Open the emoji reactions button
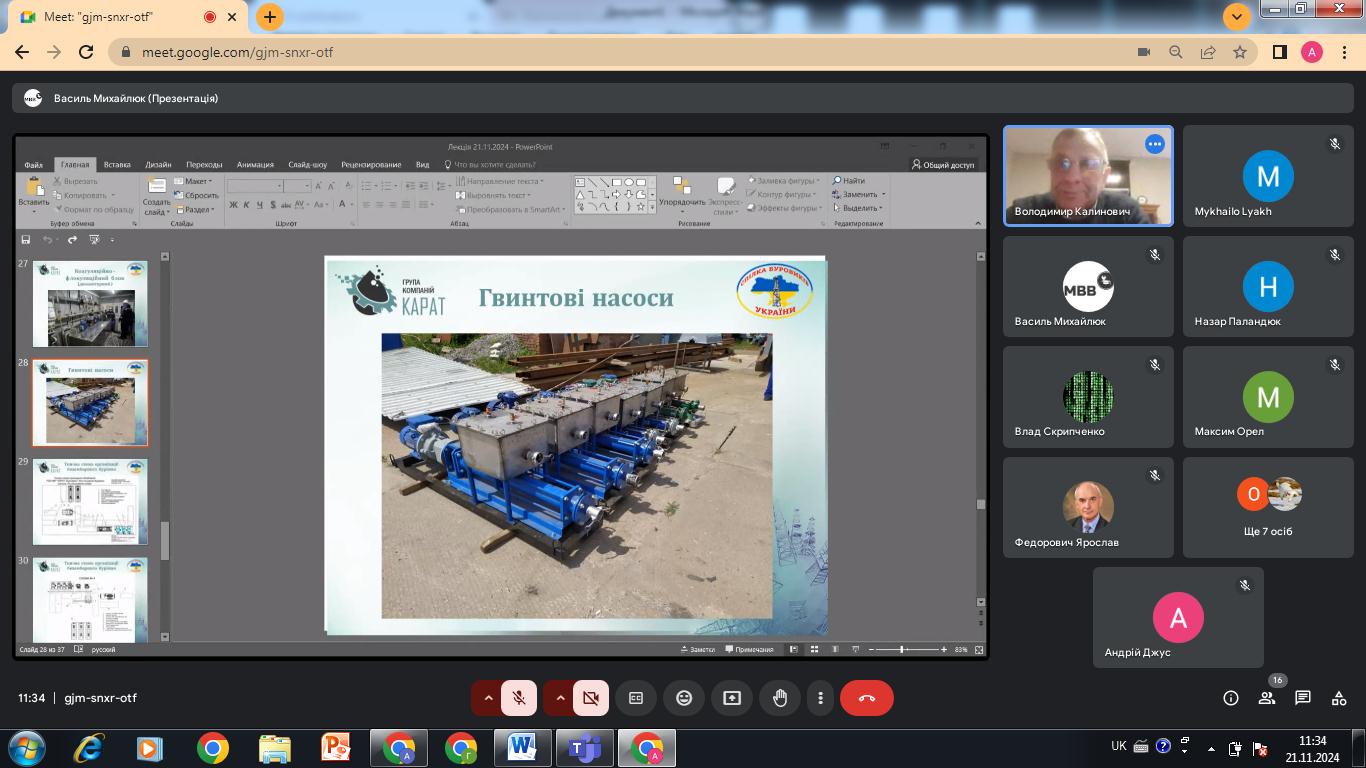1366x768 pixels. (x=684, y=698)
